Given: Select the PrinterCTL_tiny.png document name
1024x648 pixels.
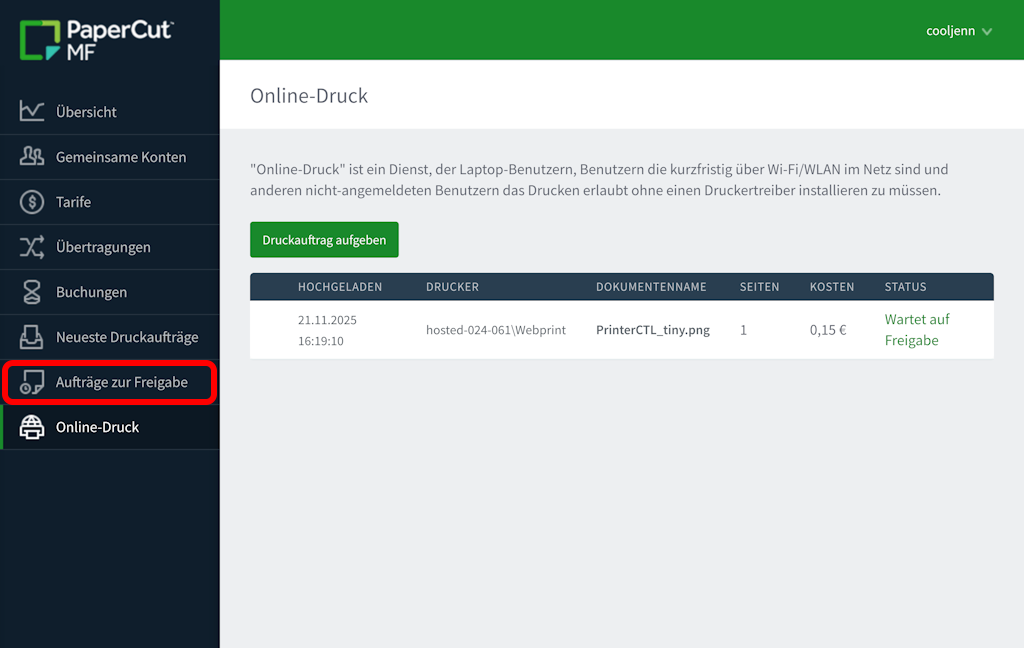Looking at the screenshot, I should tap(652, 330).
